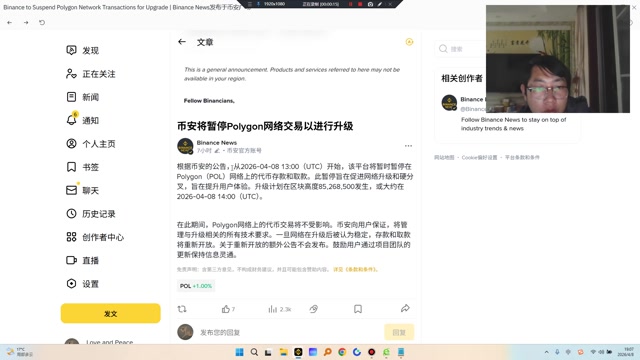Open the 个人主页 profile sidebar item
640x360 pixels.
point(91,144)
